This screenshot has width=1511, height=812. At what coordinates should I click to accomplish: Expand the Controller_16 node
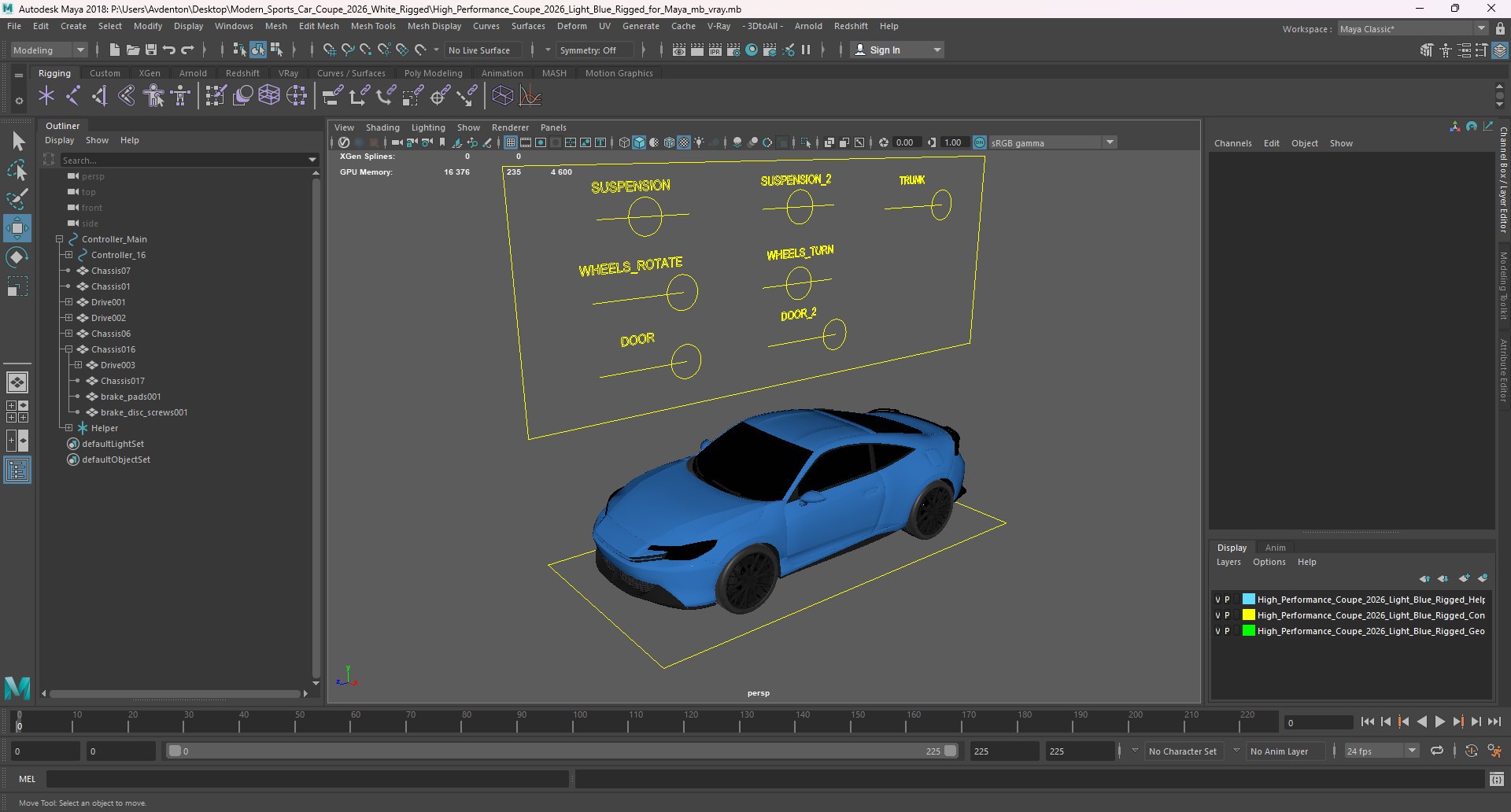[68, 255]
